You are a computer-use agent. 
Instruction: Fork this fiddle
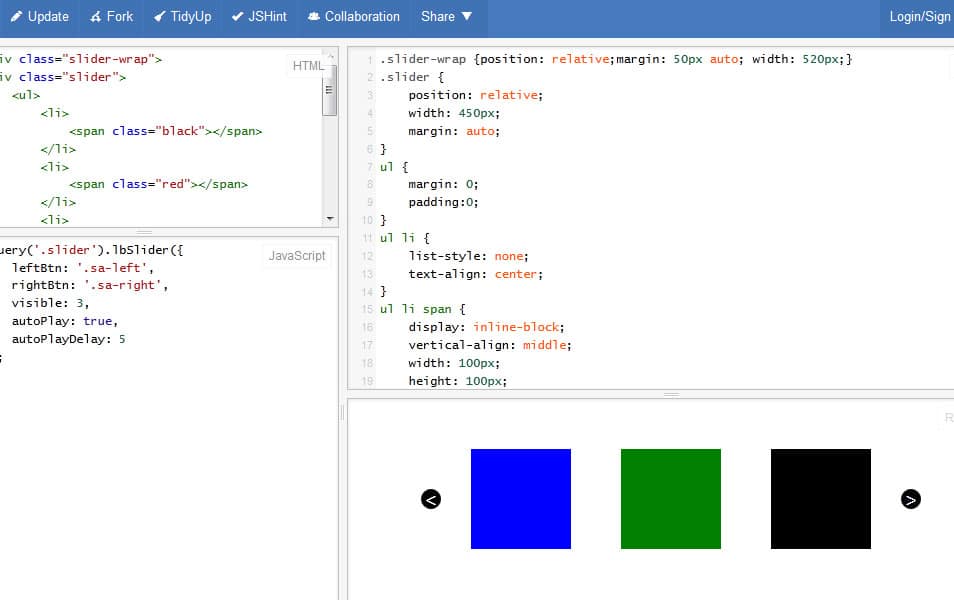pyautogui.click(x=111, y=17)
